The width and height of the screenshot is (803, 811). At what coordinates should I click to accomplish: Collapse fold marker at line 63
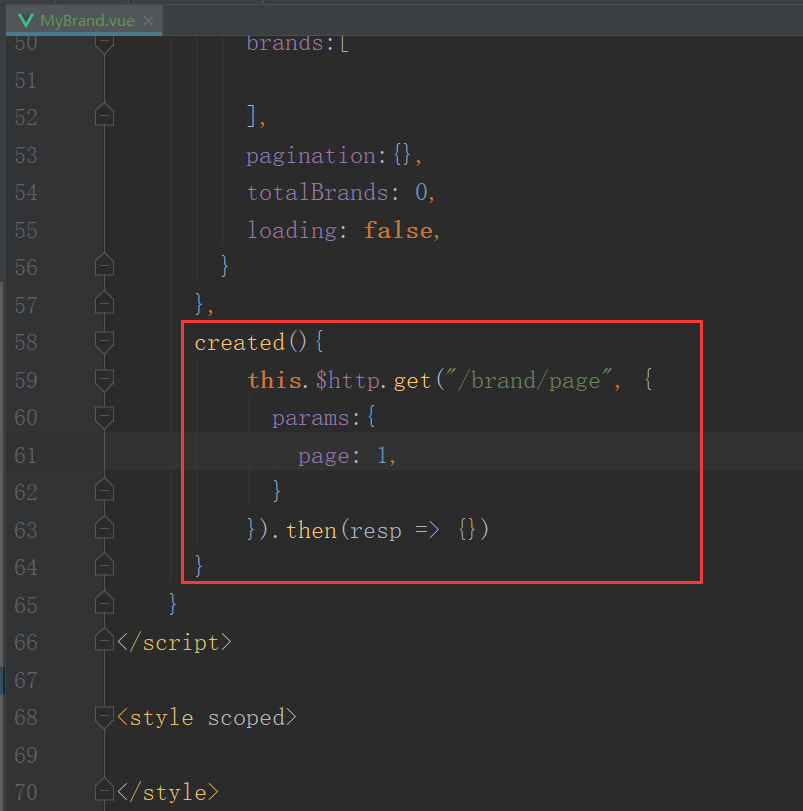pos(104,528)
